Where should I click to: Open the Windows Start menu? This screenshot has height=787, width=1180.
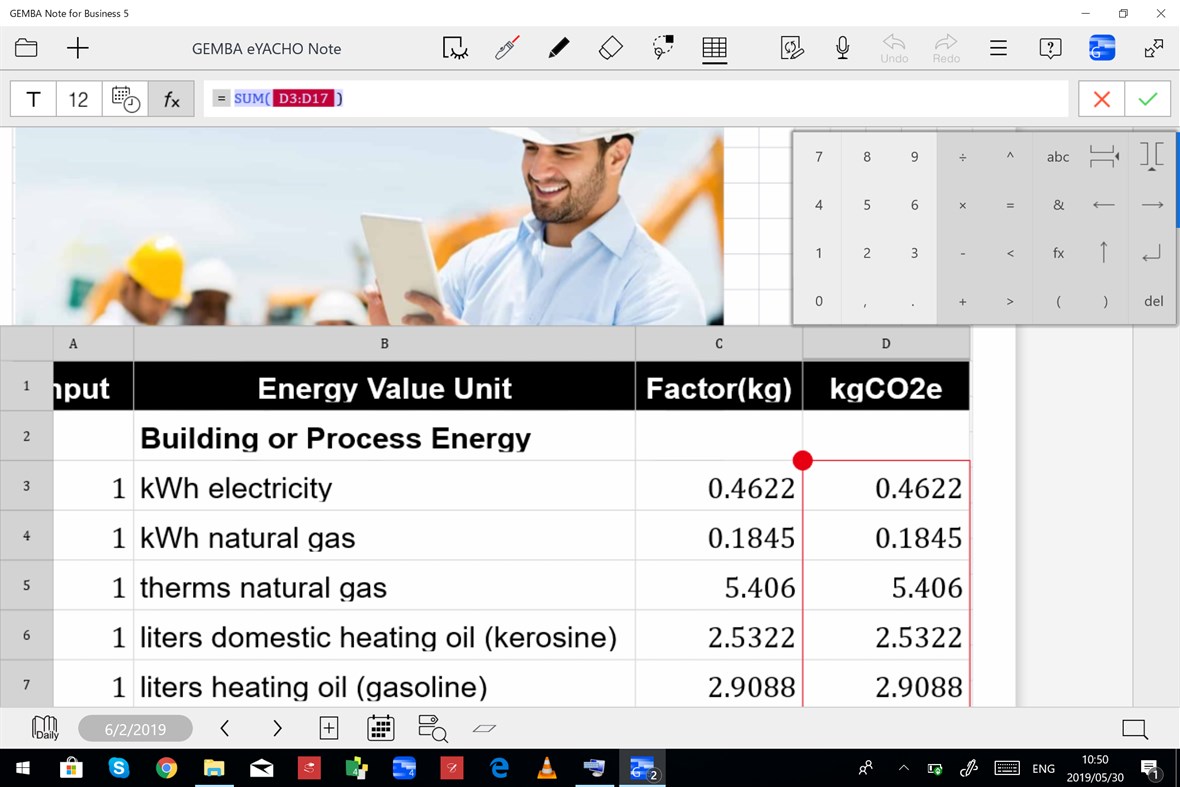(23, 768)
